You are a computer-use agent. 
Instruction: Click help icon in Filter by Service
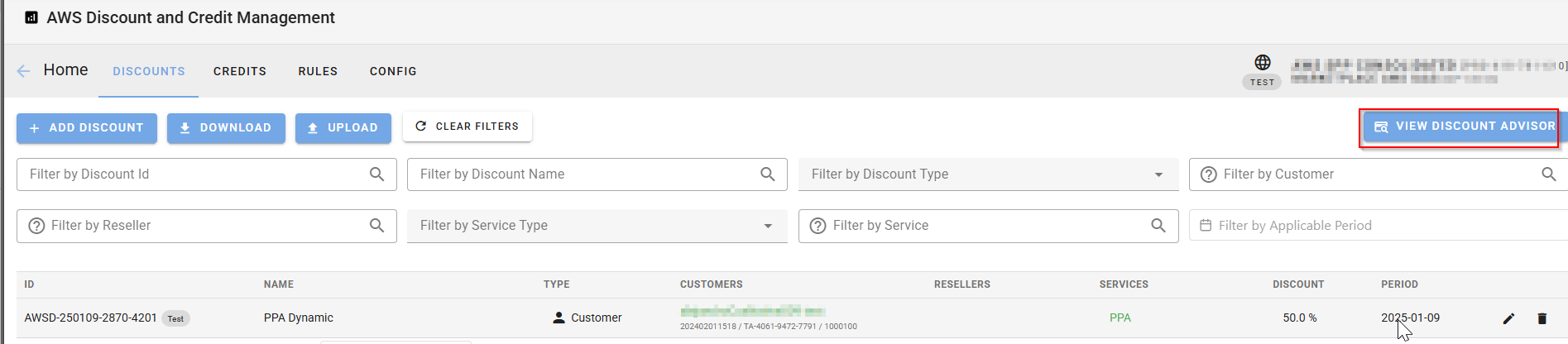(x=818, y=226)
